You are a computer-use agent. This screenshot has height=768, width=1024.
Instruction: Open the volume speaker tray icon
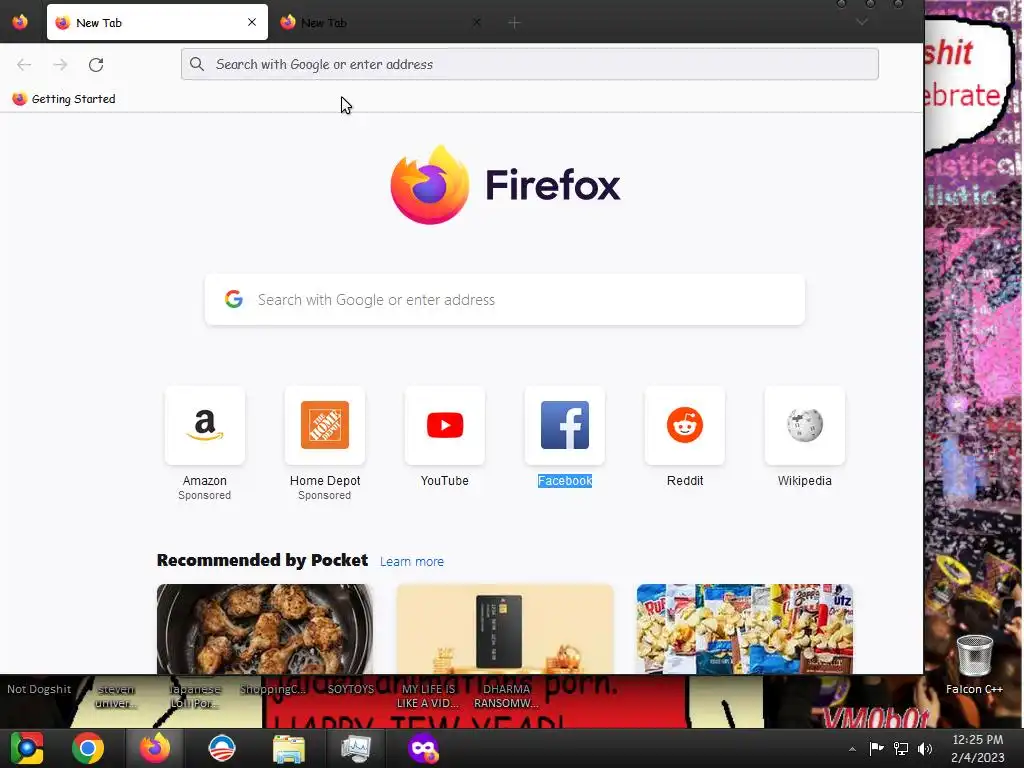pos(925,748)
